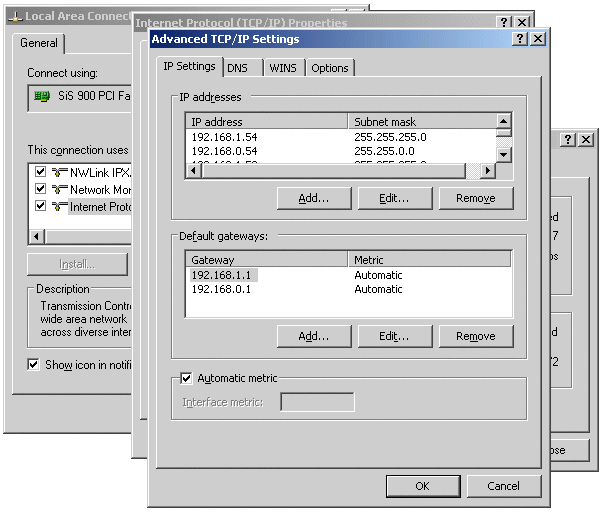Click IP list scroll right arrow
The image size is (603, 520).
[488, 170]
